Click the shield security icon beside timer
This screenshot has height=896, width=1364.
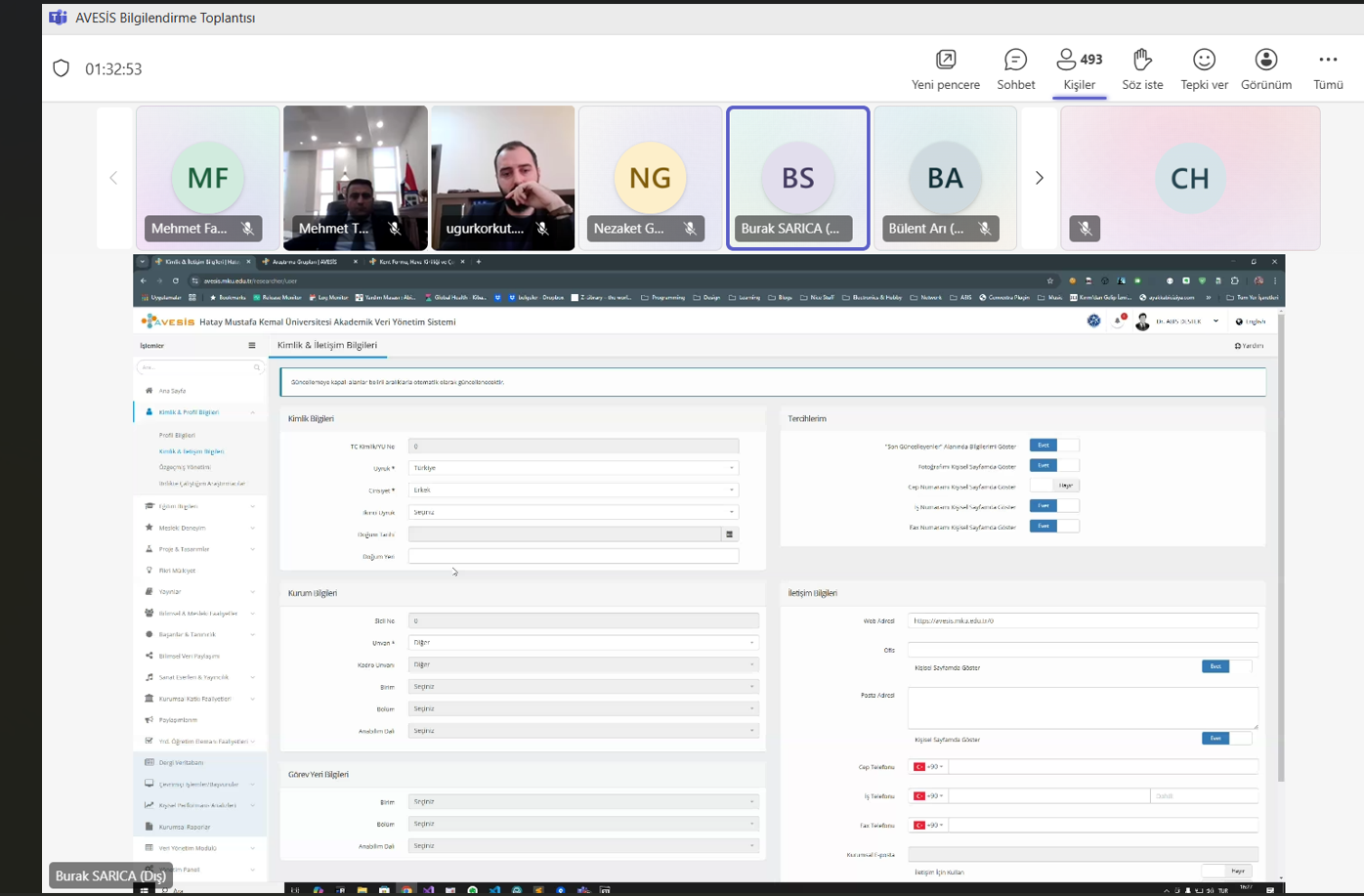pos(62,68)
